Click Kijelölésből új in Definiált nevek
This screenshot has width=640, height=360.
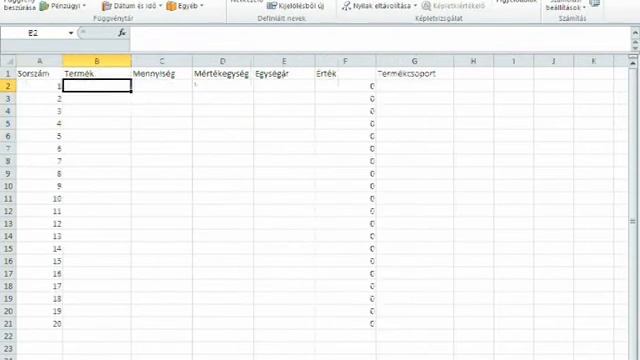click(x=296, y=6)
